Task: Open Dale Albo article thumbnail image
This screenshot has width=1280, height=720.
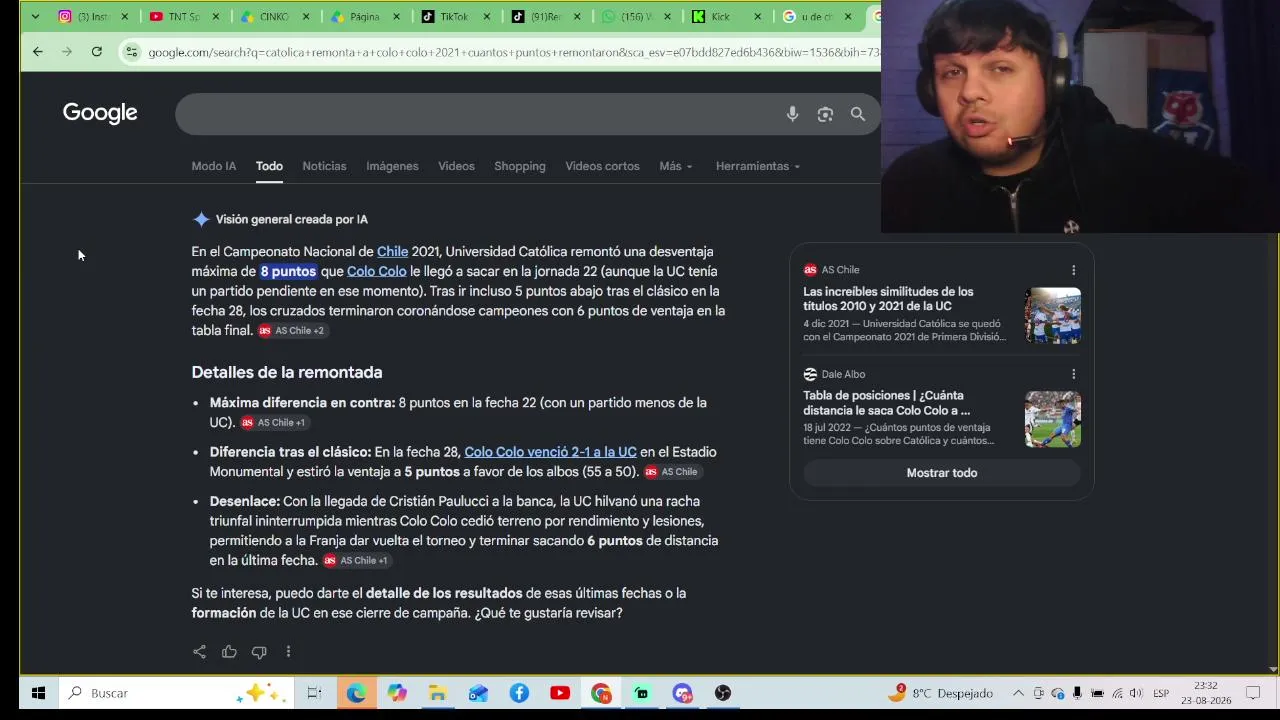Action: [1053, 419]
